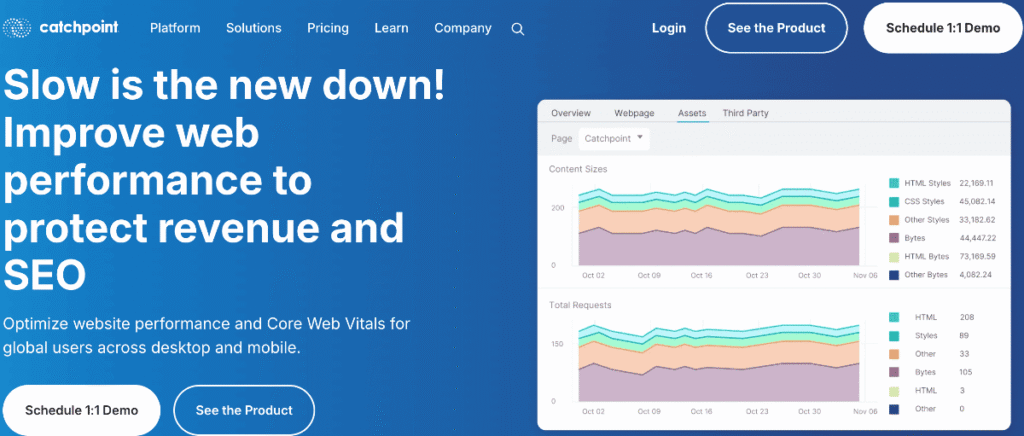The image size is (1024, 436).
Task: Click the HTML Styles legend swatch
Action: 894,183
